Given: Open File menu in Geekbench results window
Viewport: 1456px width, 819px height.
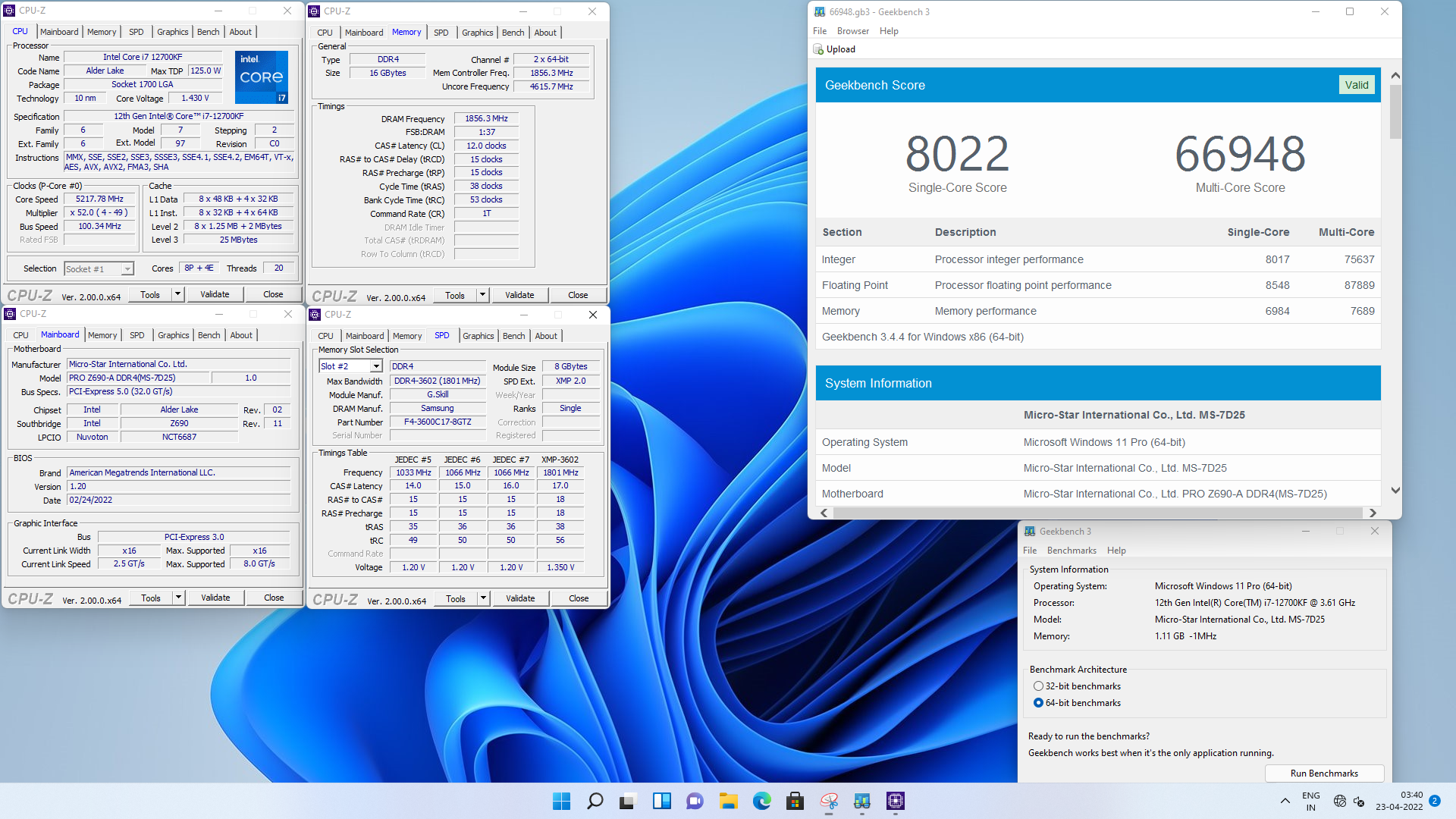Looking at the screenshot, I should pos(820,31).
